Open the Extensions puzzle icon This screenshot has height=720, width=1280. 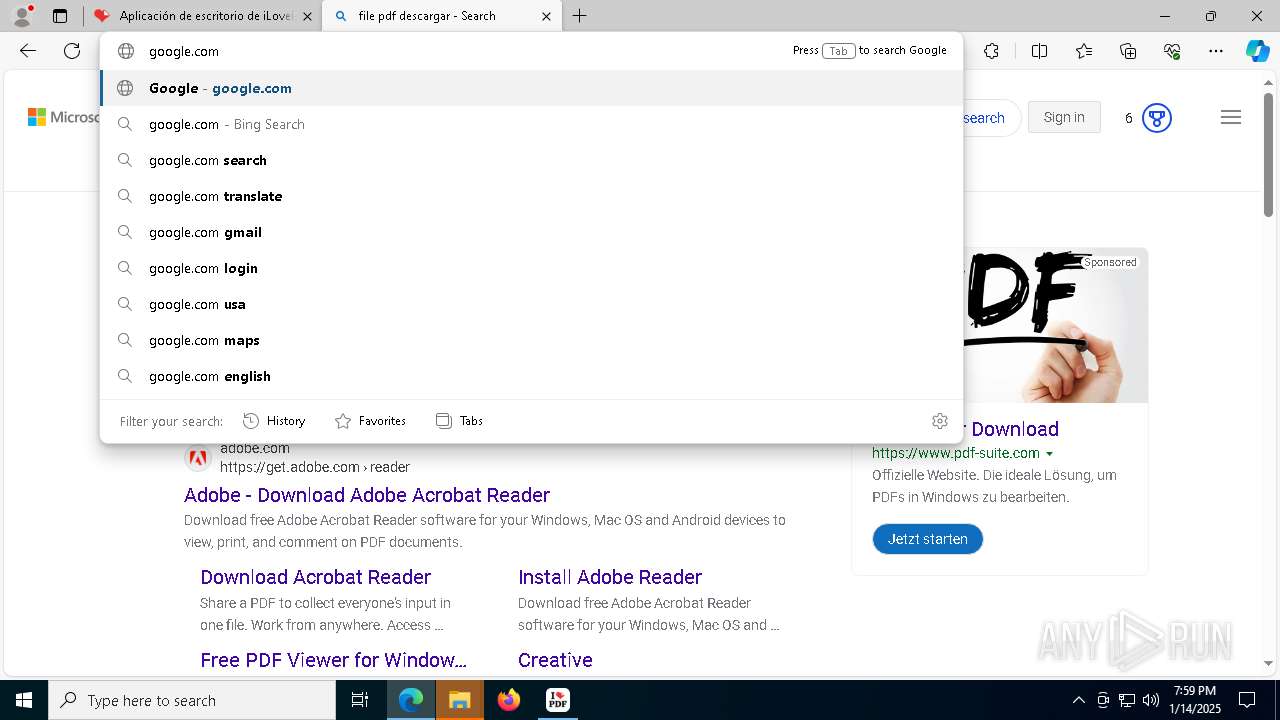[991, 51]
